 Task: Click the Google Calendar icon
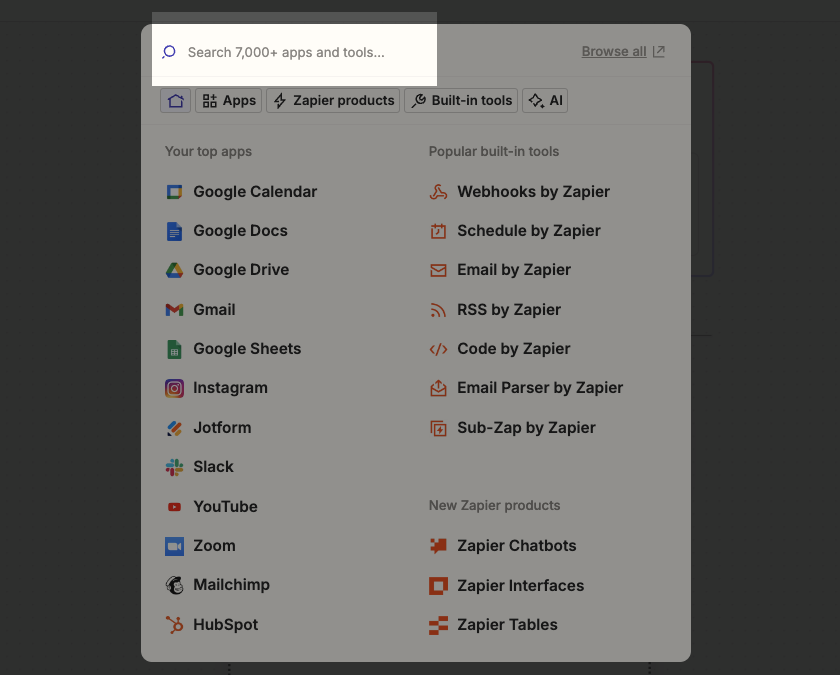point(174,192)
